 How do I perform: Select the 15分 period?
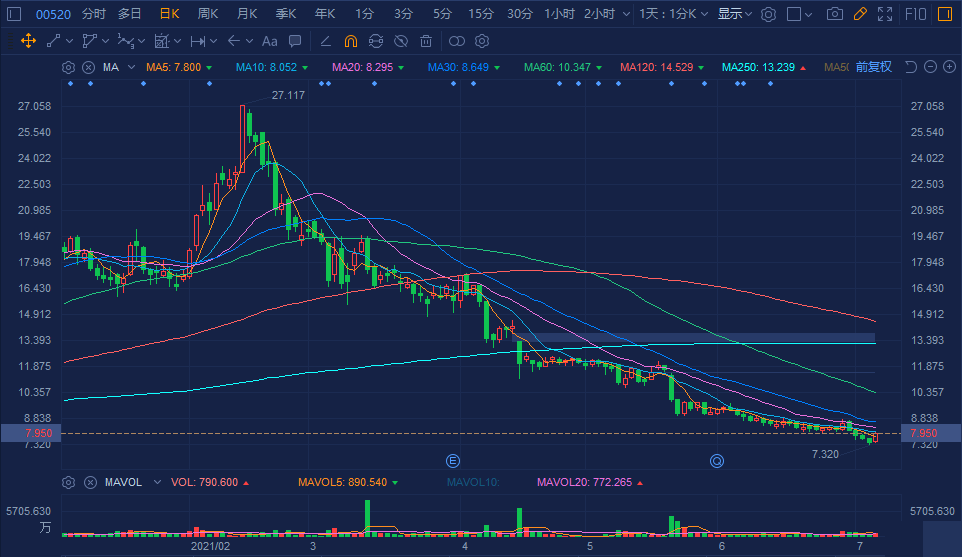pos(480,13)
